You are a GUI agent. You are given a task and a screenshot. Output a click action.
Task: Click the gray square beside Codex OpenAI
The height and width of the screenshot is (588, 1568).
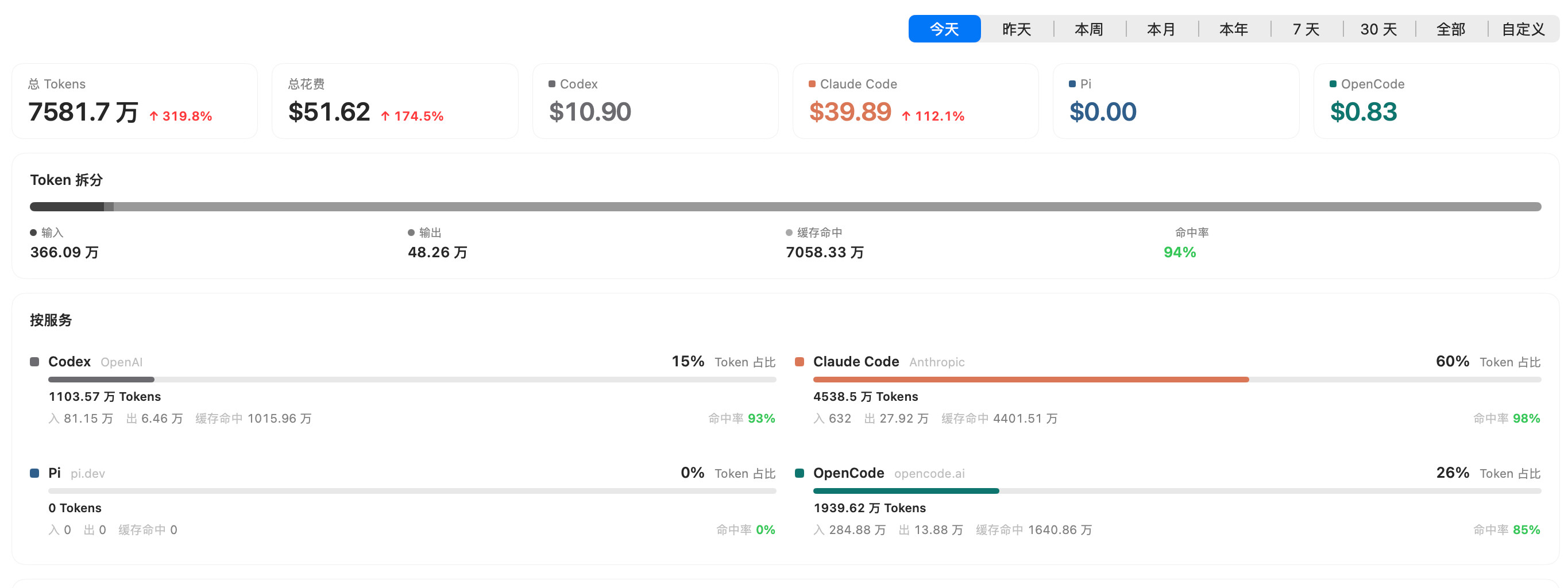34,362
